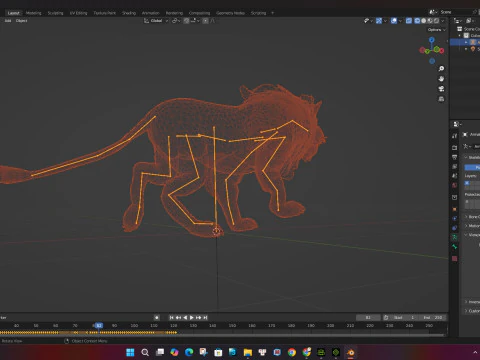Screen dimensions: 480x360
Task: Click the red X axis on navigation gizmo
Action: click(x=442, y=51)
